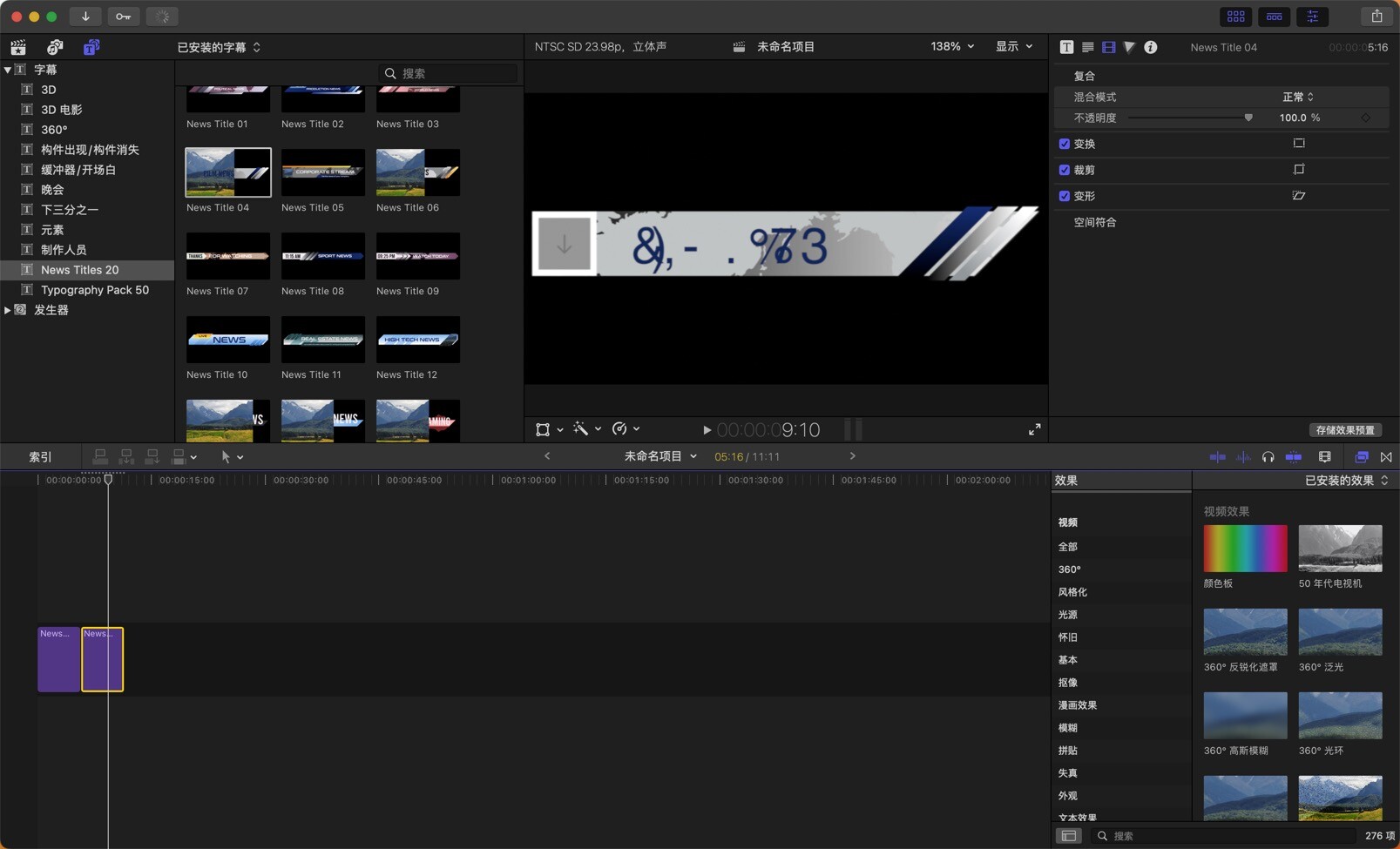Go forward in timeline history

click(x=852, y=456)
